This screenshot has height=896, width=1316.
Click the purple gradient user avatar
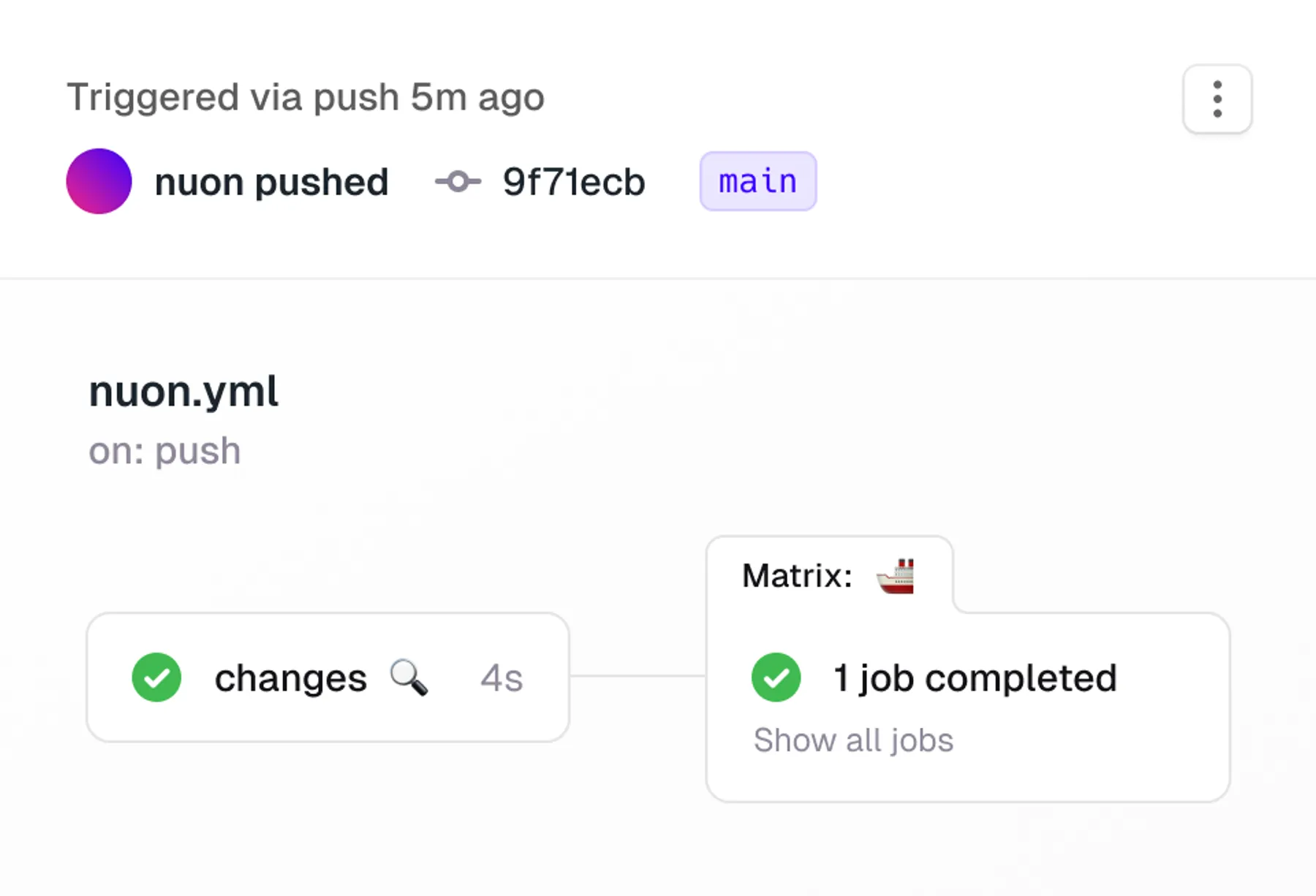tap(99, 181)
